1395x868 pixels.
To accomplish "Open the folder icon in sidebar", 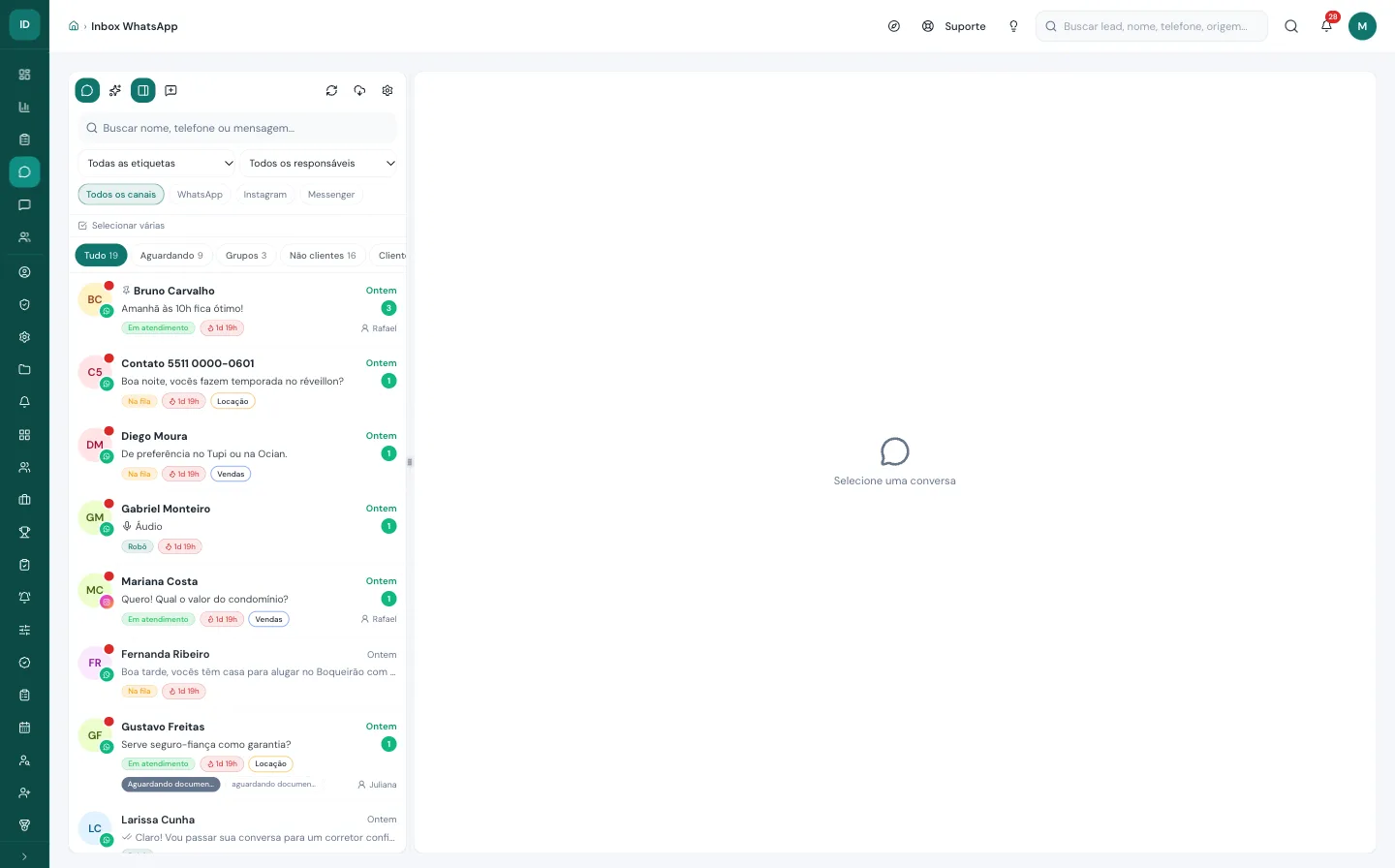I will [x=24, y=369].
